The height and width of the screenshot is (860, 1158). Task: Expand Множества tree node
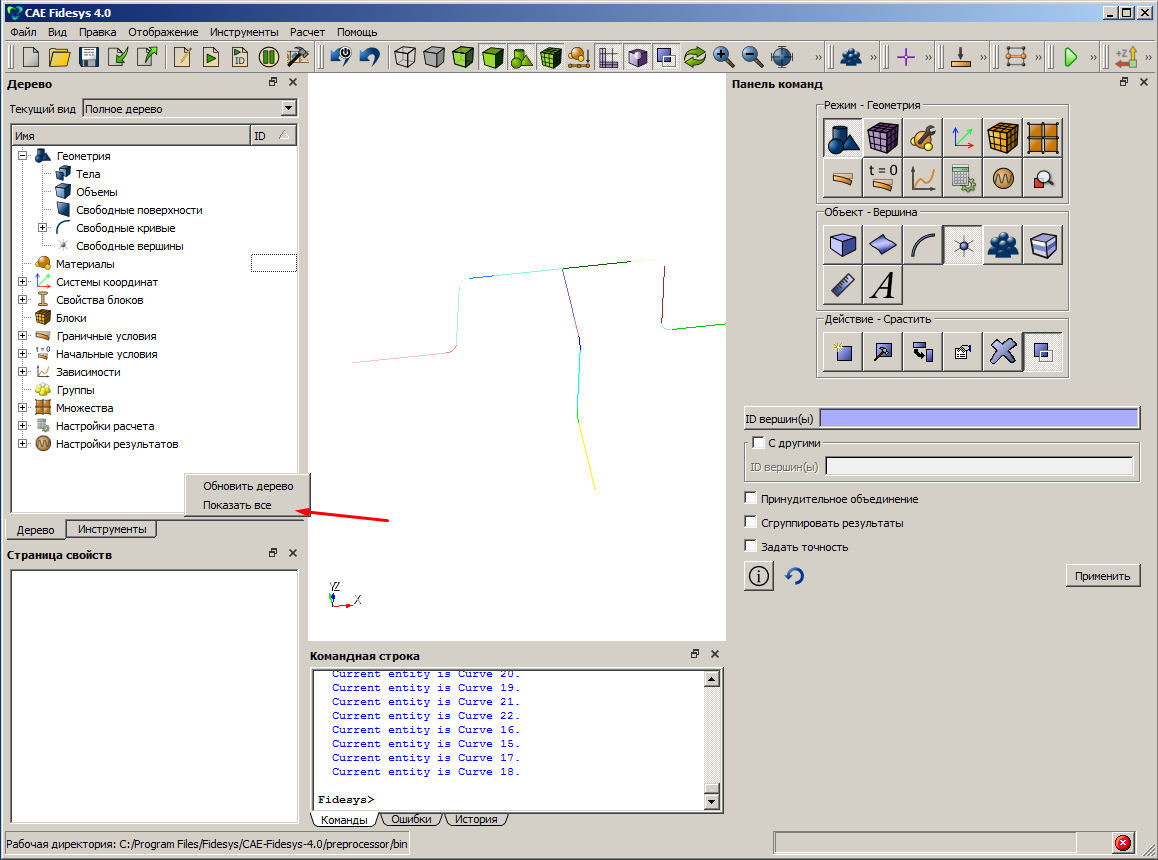pos(23,407)
